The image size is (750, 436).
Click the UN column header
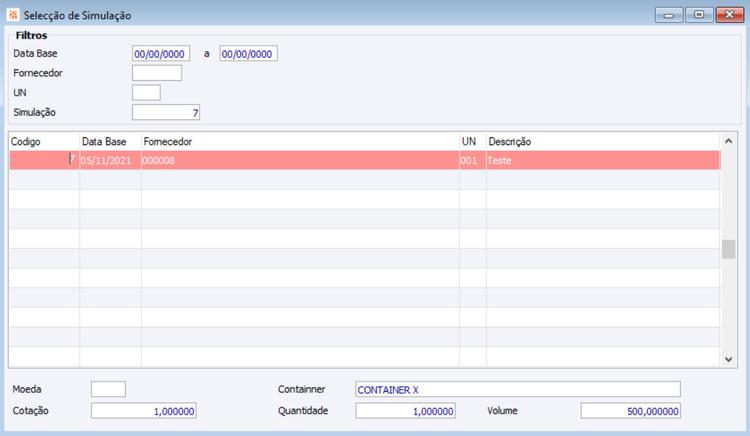[473, 142]
